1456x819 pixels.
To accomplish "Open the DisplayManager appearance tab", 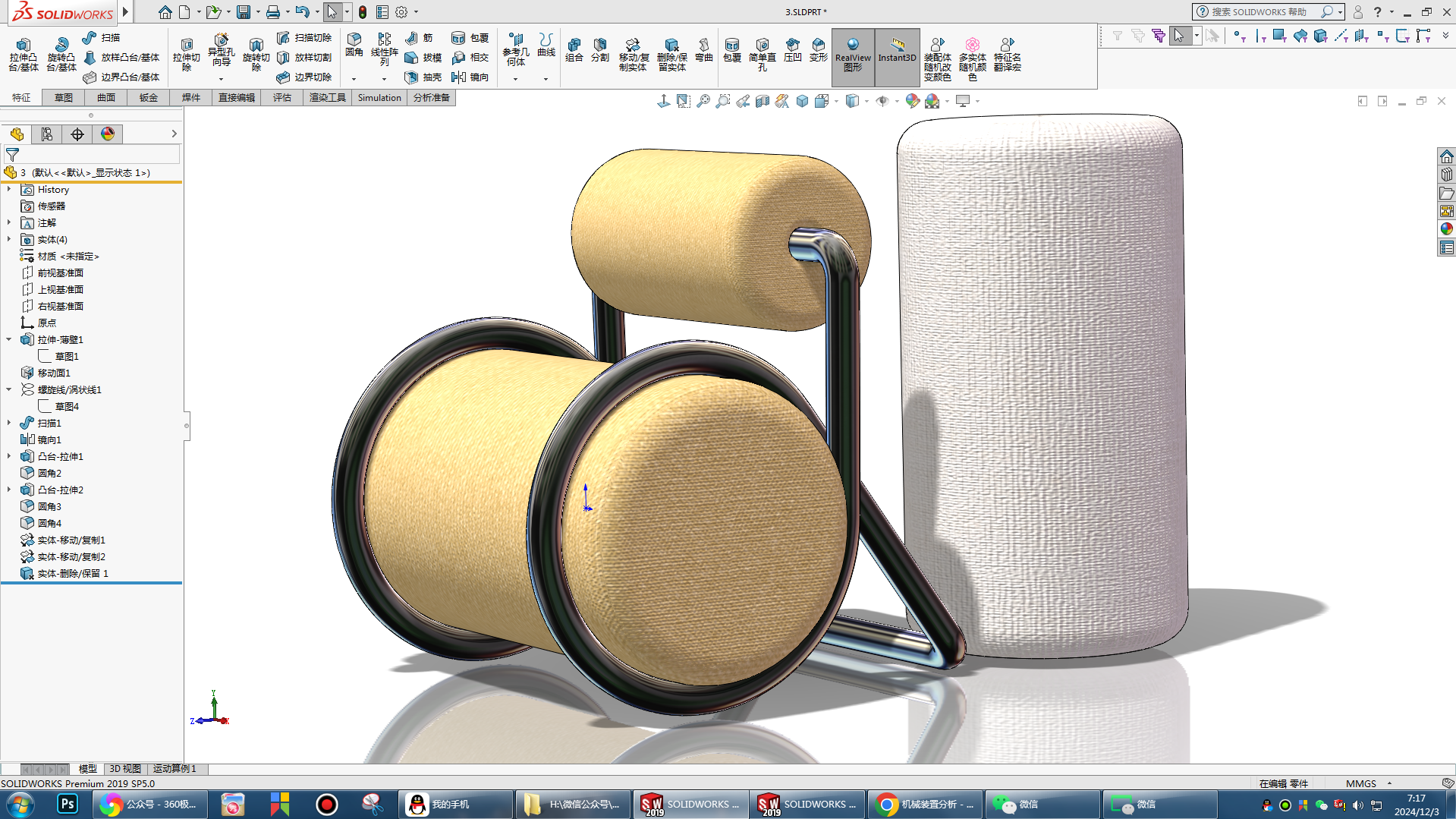I will (x=108, y=134).
